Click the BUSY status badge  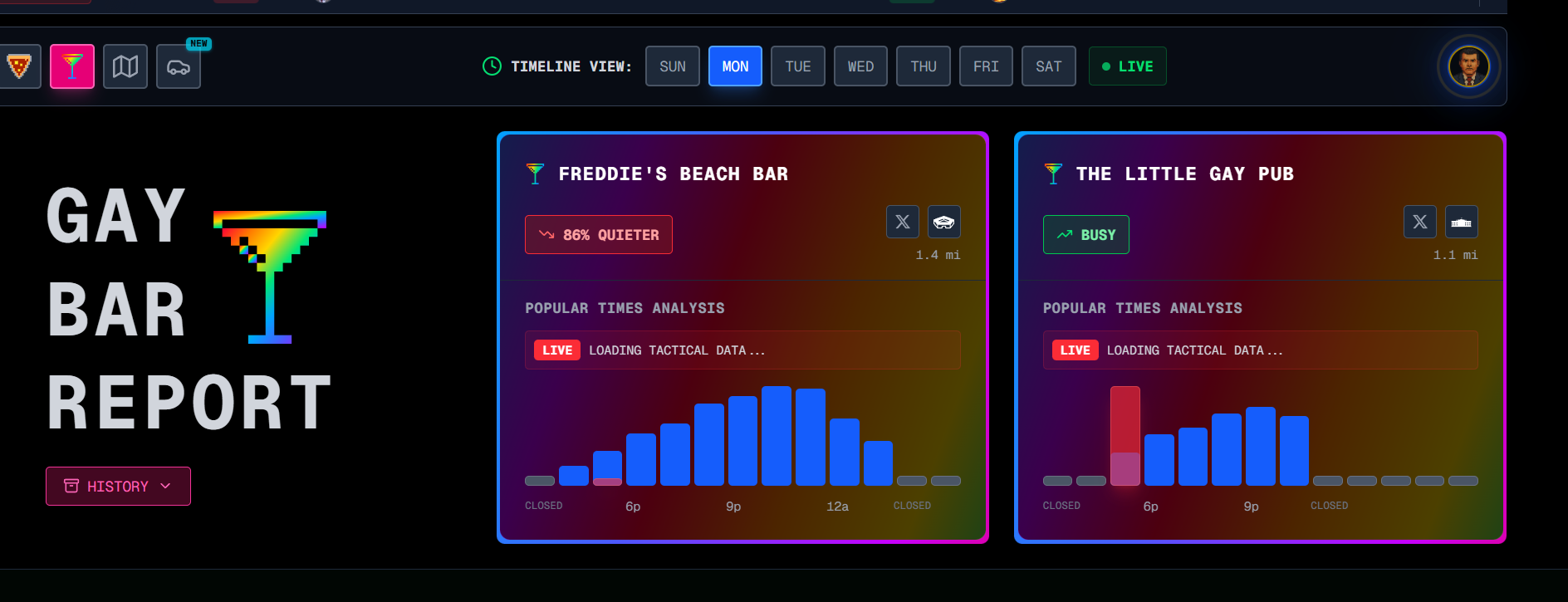coord(1086,235)
